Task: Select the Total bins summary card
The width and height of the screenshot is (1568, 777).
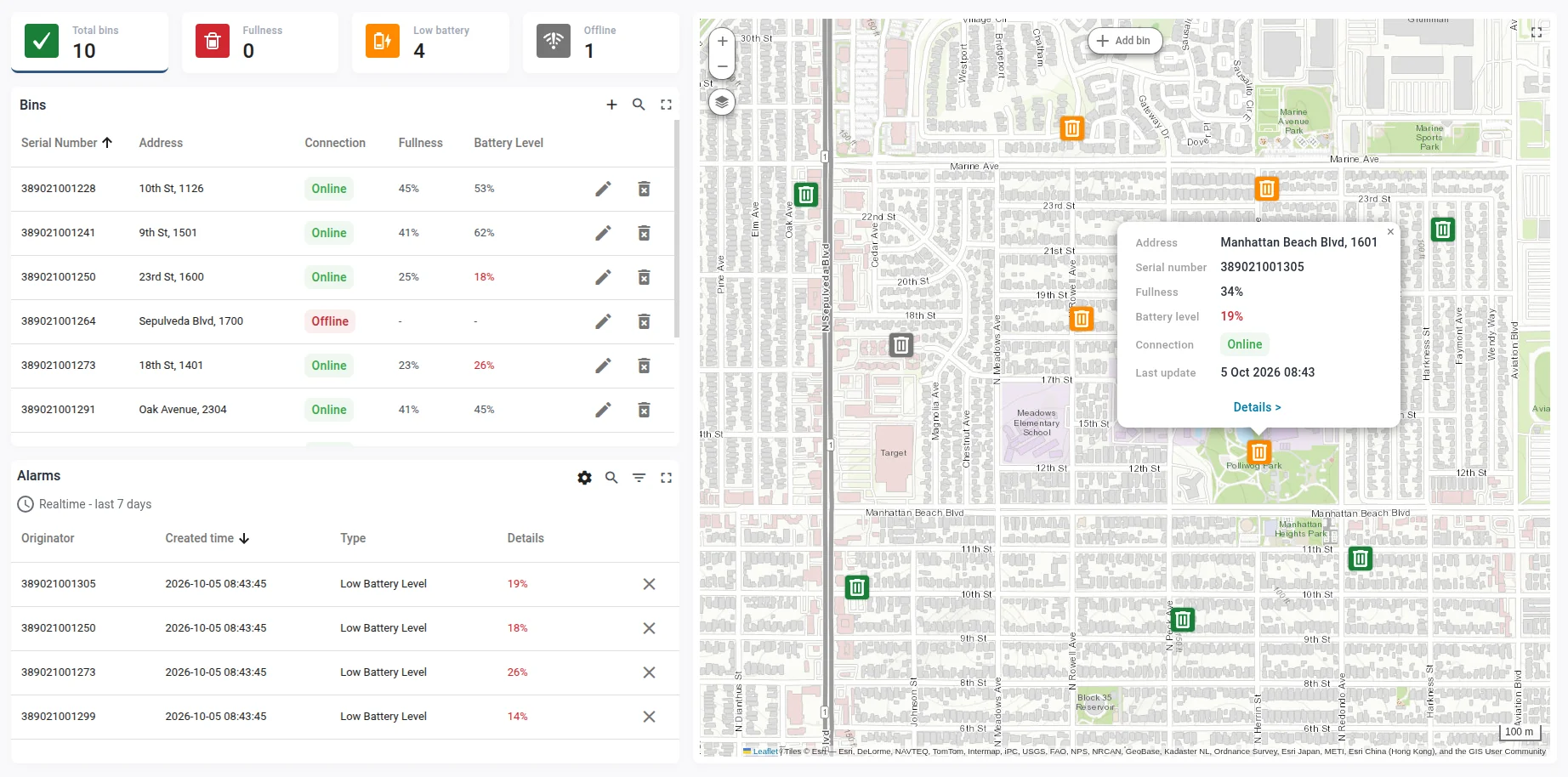Action: 89,42
